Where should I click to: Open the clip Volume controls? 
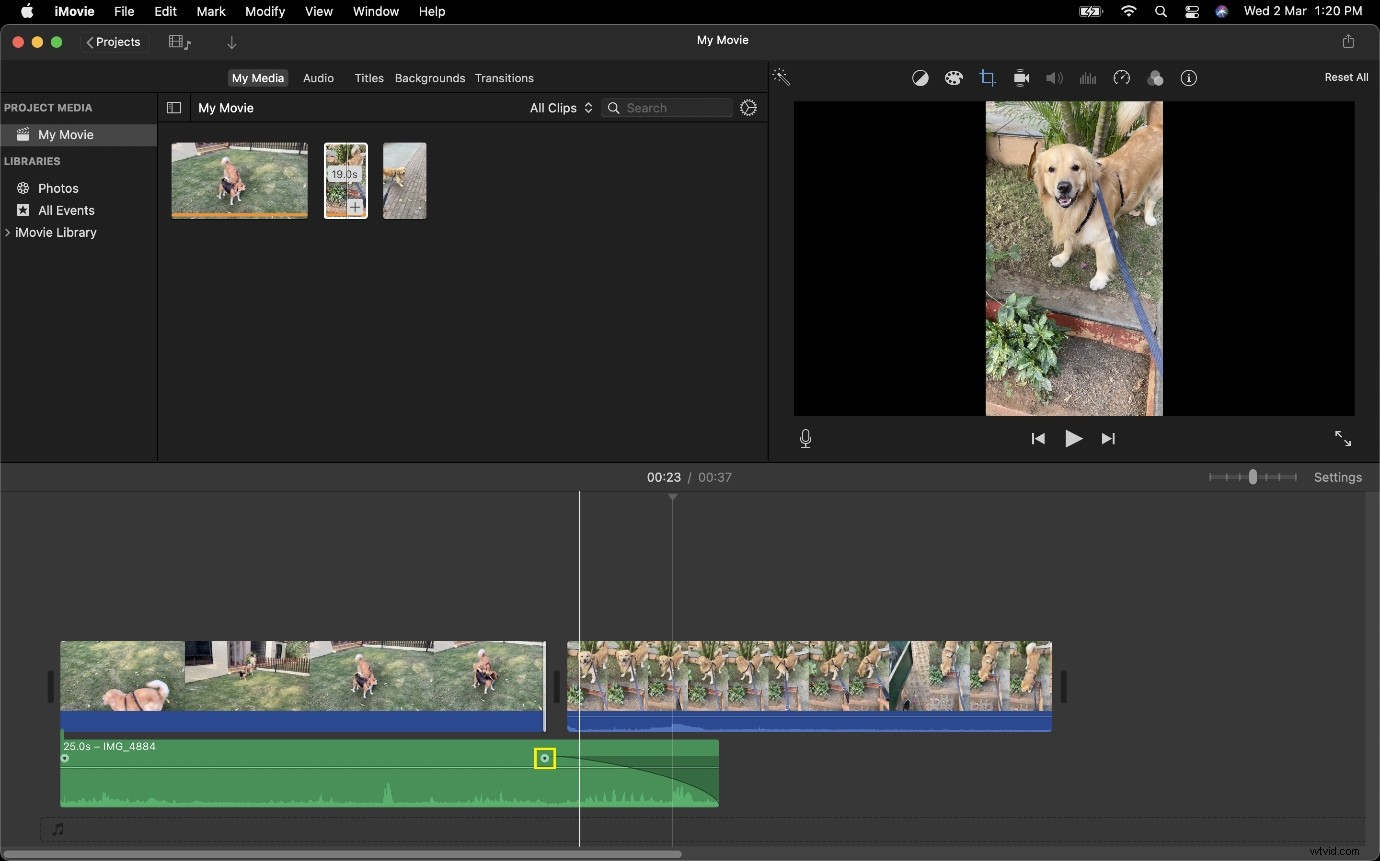[x=1054, y=78]
